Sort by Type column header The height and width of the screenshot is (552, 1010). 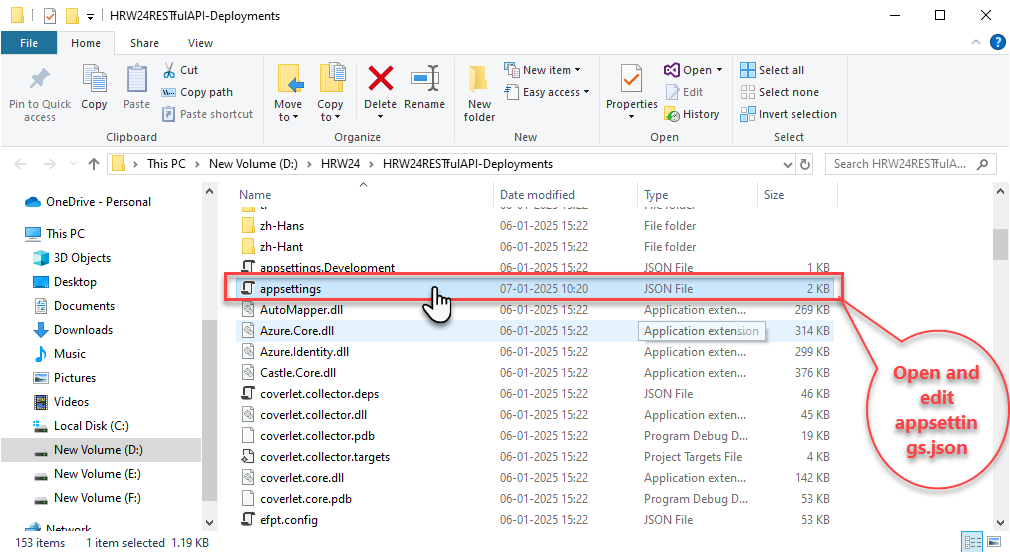pyautogui.click(x=656, y=195)
